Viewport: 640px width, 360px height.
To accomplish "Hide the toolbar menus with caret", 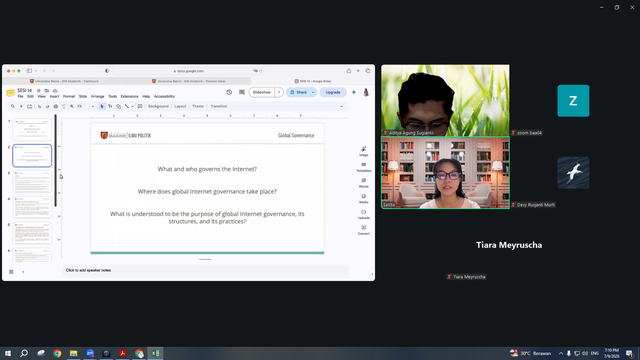I will 341,107.
